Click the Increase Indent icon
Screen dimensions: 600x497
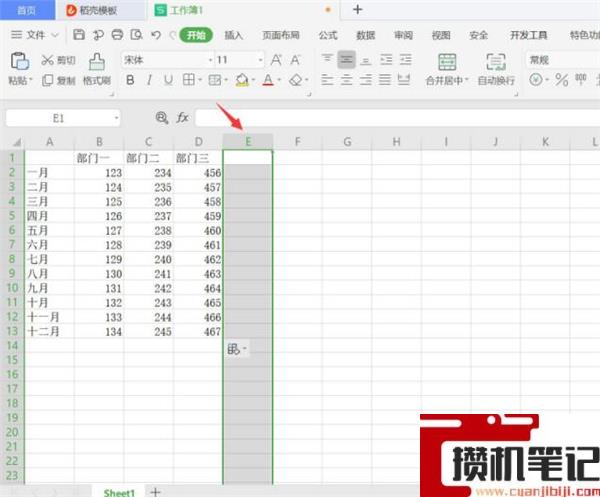click(x=405, y=60)
